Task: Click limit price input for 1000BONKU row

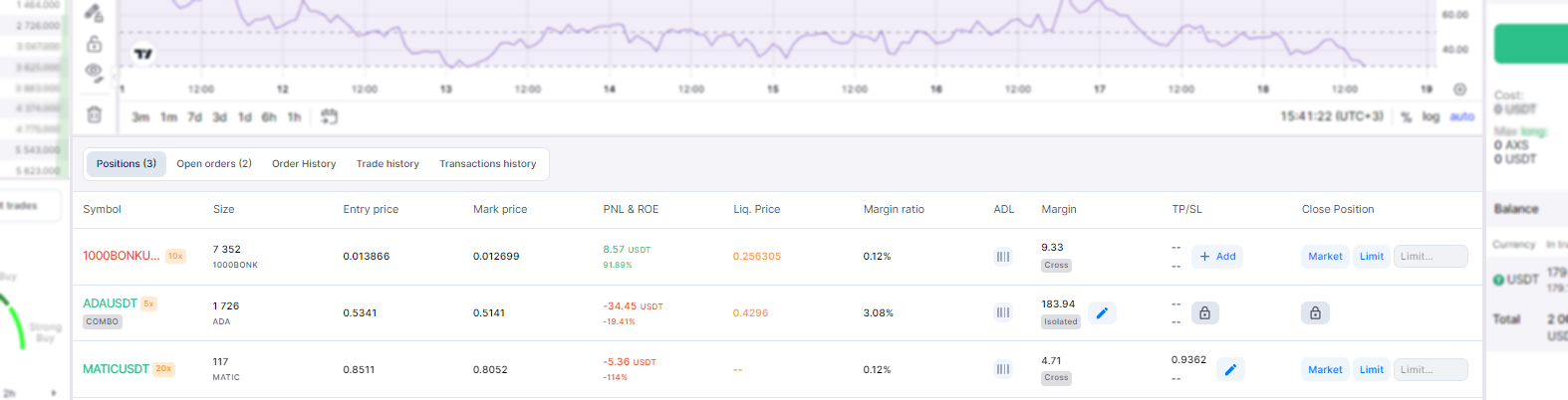Action: click(x=1431, y=257)
